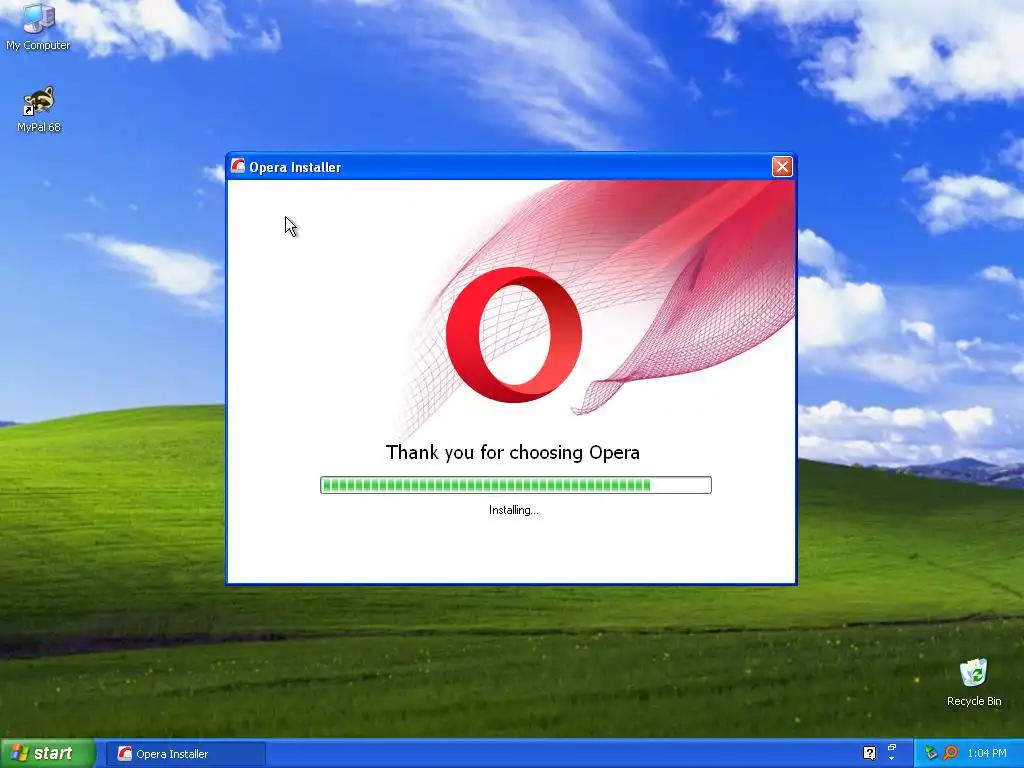Click the Opera Installer title bar icon
The image size is (1024, 768).
tap(238, 167)
